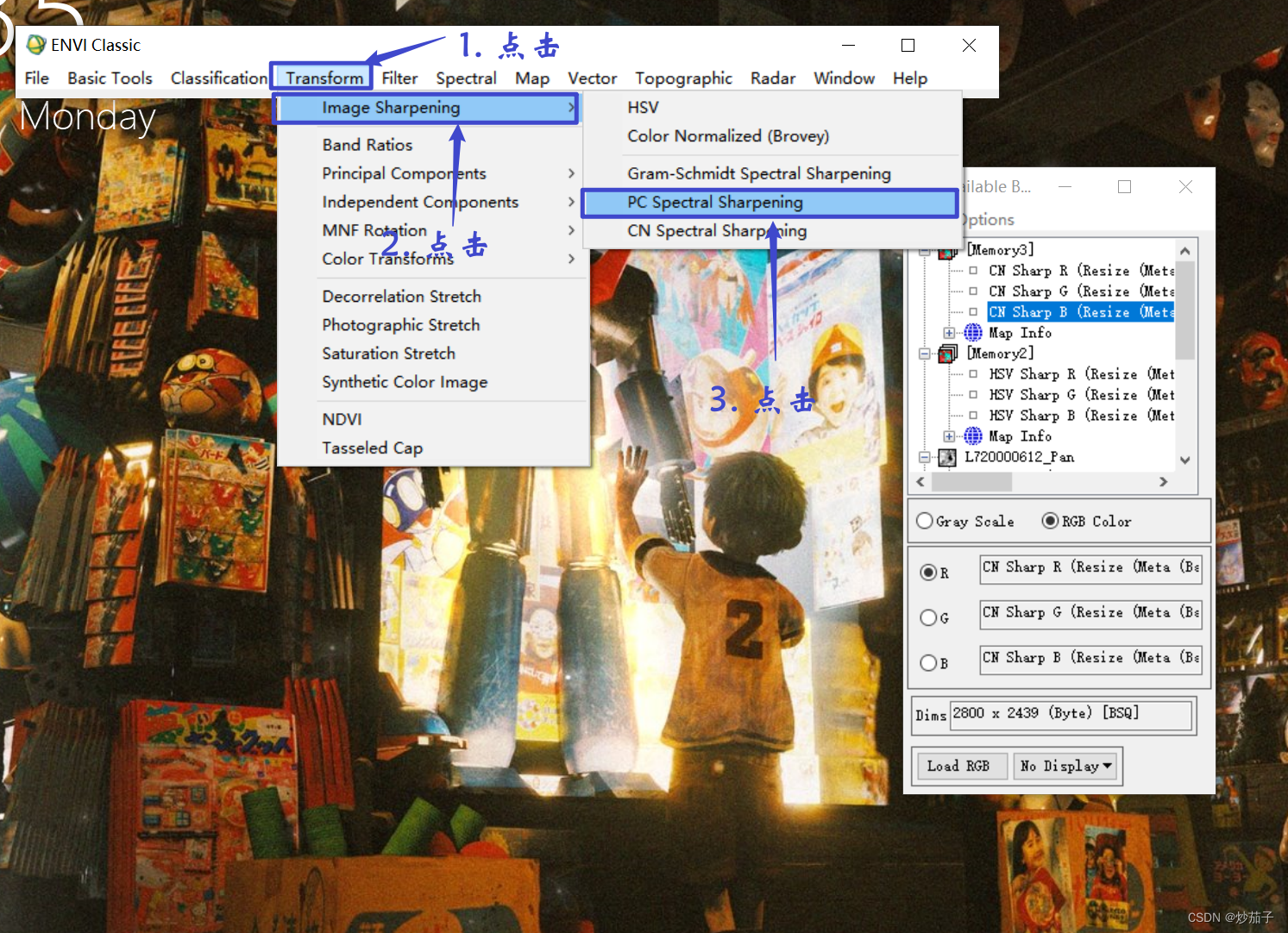Choose Gram-Schmidt Spectral Sharpening
This screenshot has width=1288, height=933.
759,173
